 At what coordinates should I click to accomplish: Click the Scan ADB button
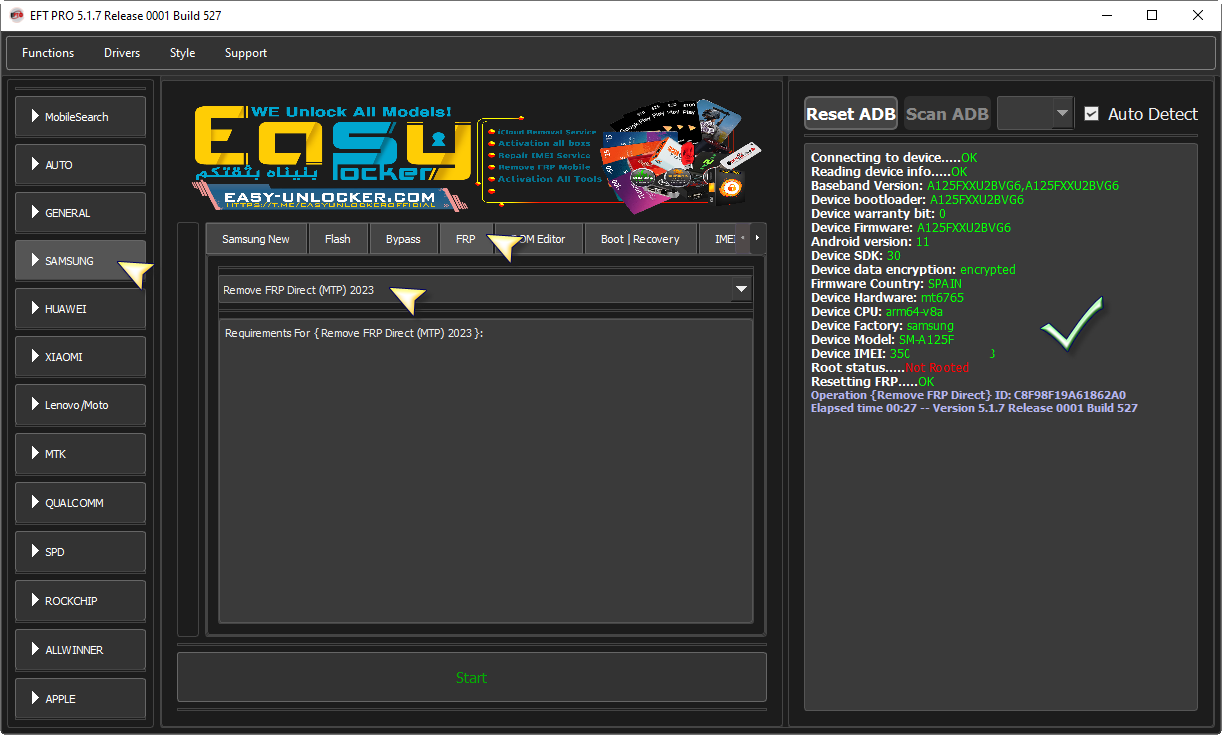point(947,114)
